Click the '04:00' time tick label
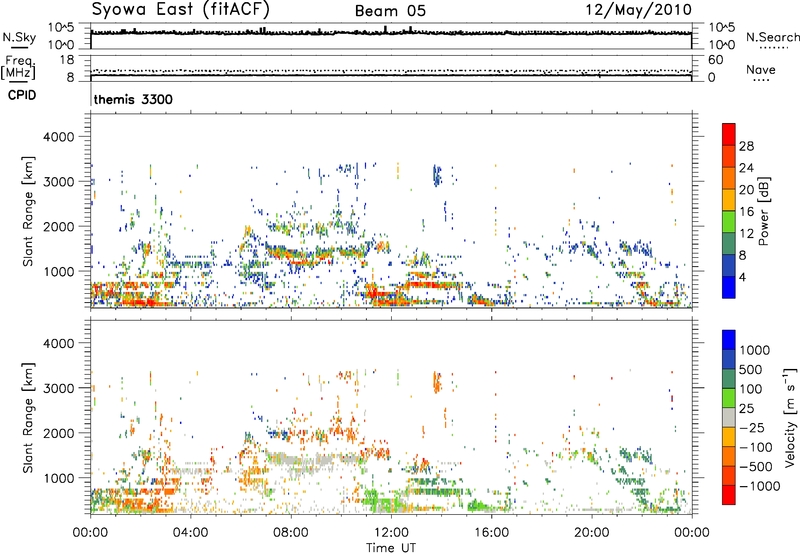 click(190, 533)
